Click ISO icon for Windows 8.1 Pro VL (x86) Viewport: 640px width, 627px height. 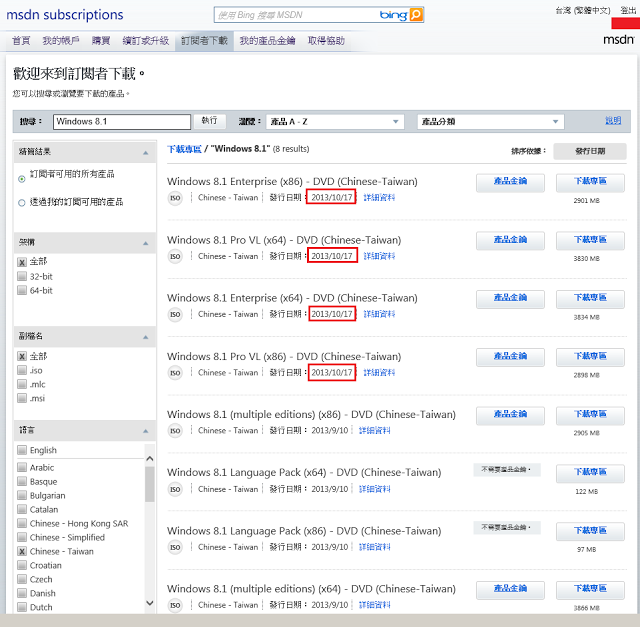[175, 373]
